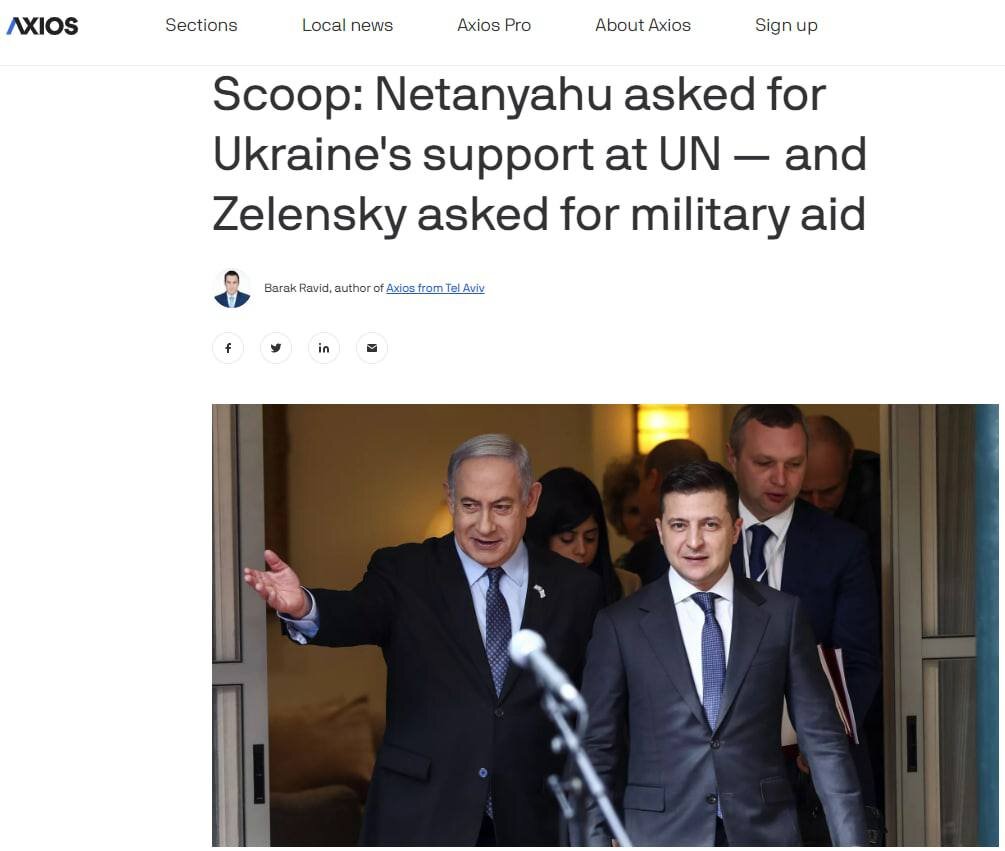Open the Sections menu
Viewport: 1005px width, 851px height.
[201, 25]
